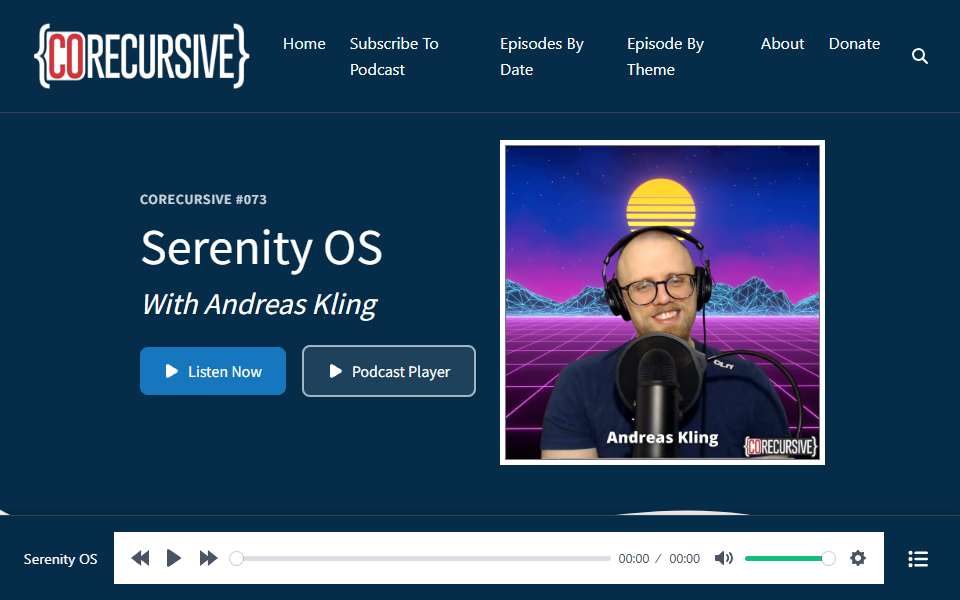
Task: Click the Andreas Kling episode cover image
Action: pos(662,302)
